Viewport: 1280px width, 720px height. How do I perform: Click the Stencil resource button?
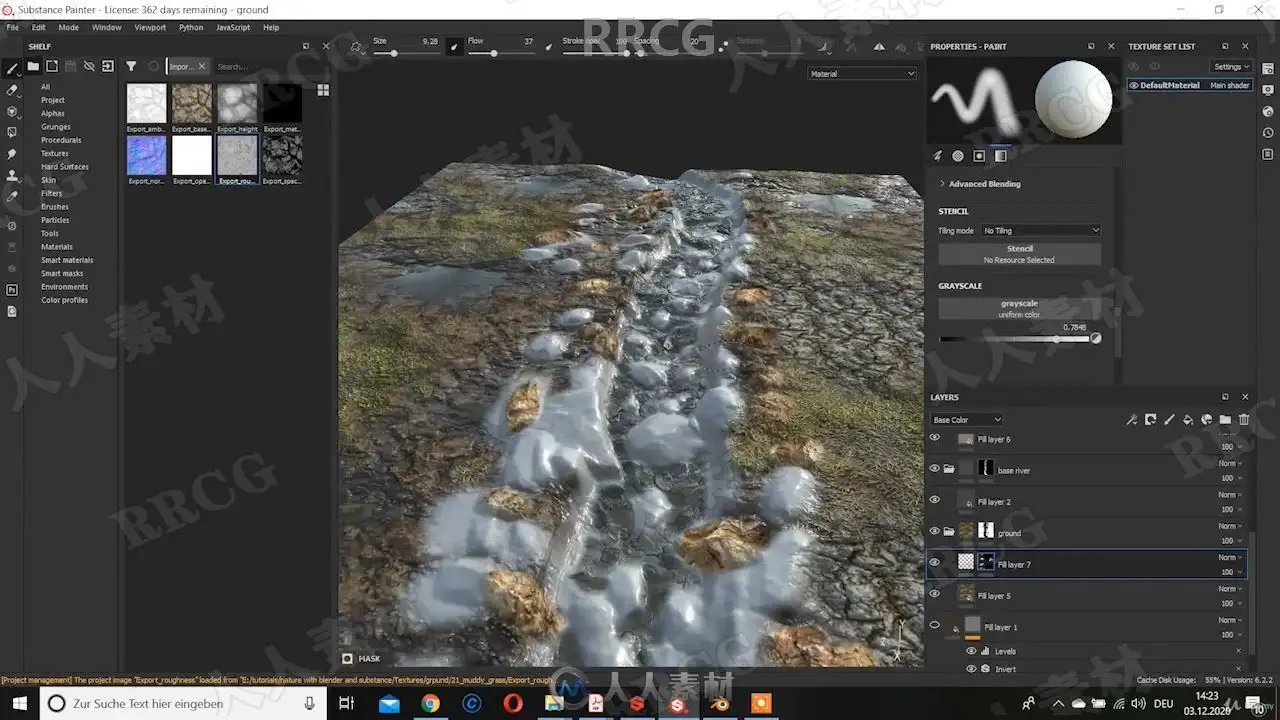(x=1019, y=254)
